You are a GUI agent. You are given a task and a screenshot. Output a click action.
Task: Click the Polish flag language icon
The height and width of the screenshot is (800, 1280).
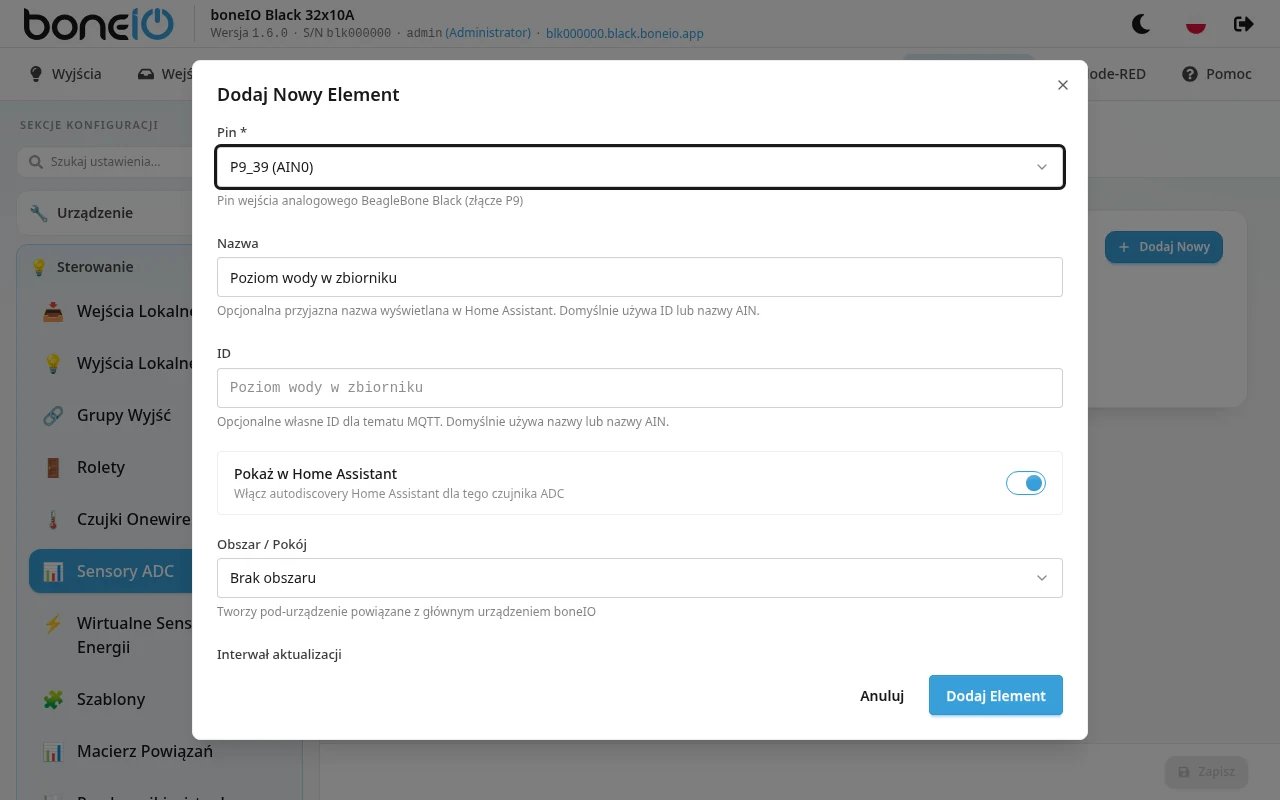1195,23
